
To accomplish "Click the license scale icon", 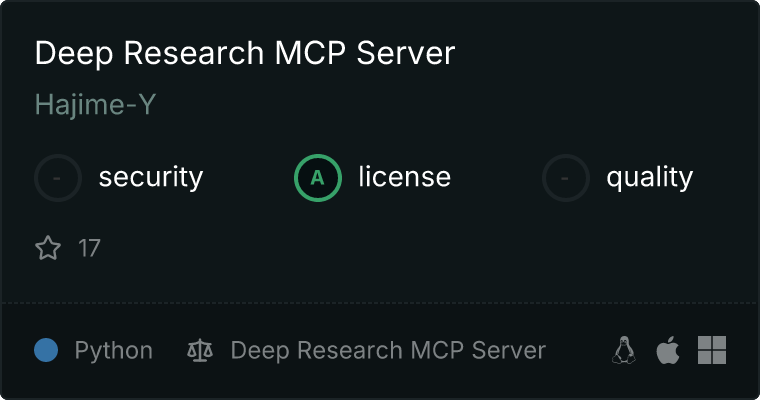I will [200, 350].
